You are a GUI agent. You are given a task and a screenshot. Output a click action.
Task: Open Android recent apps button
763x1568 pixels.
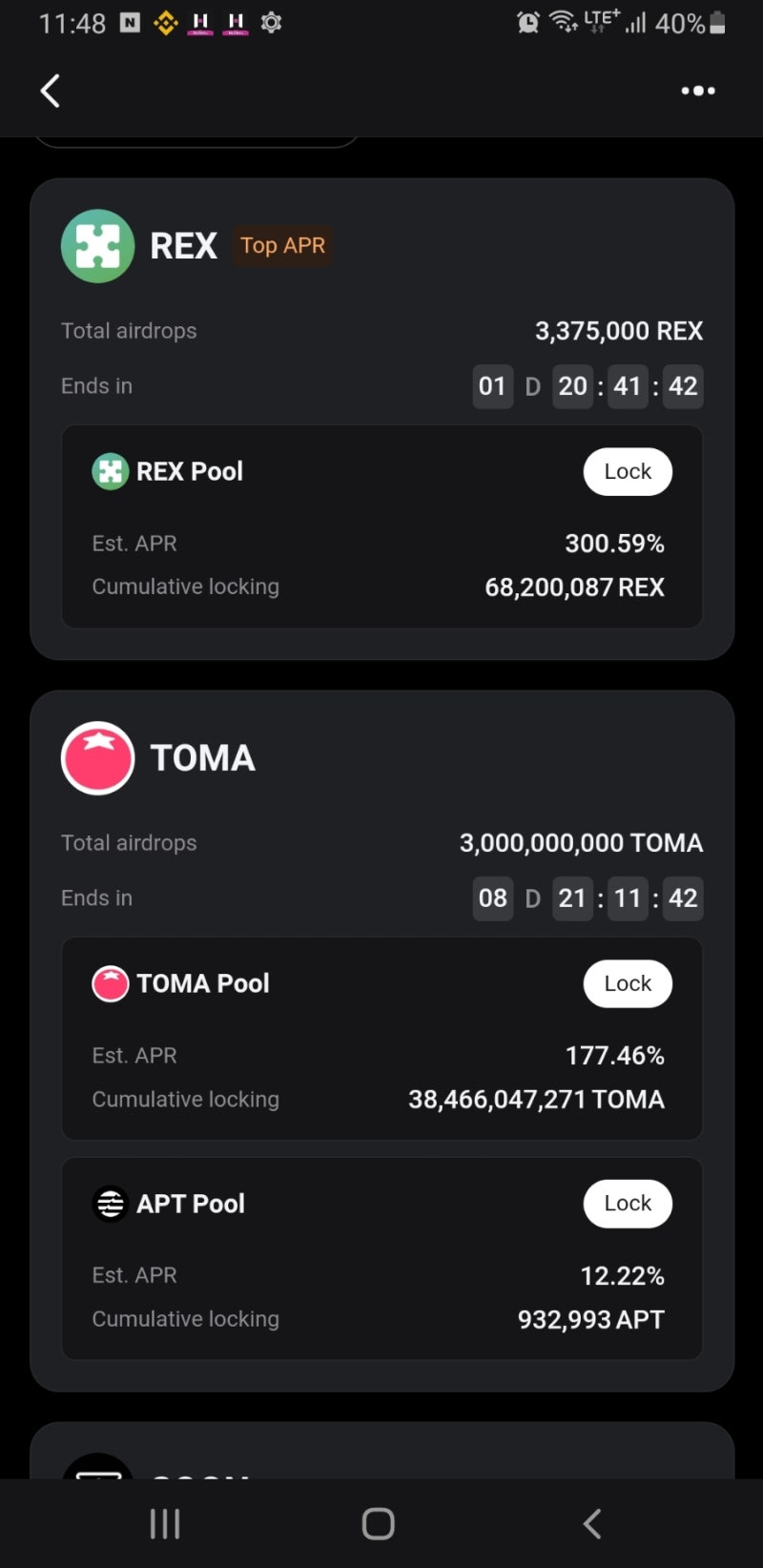(x=165, y=1523)
